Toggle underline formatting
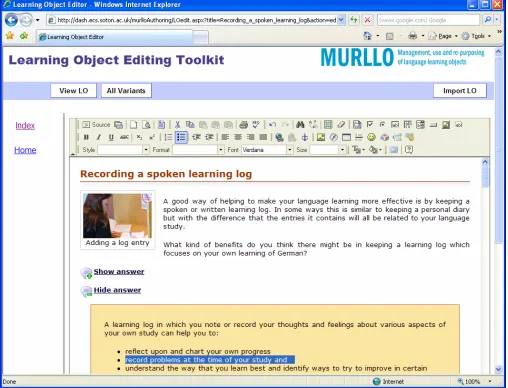508x388 pixels. point(111,137)
